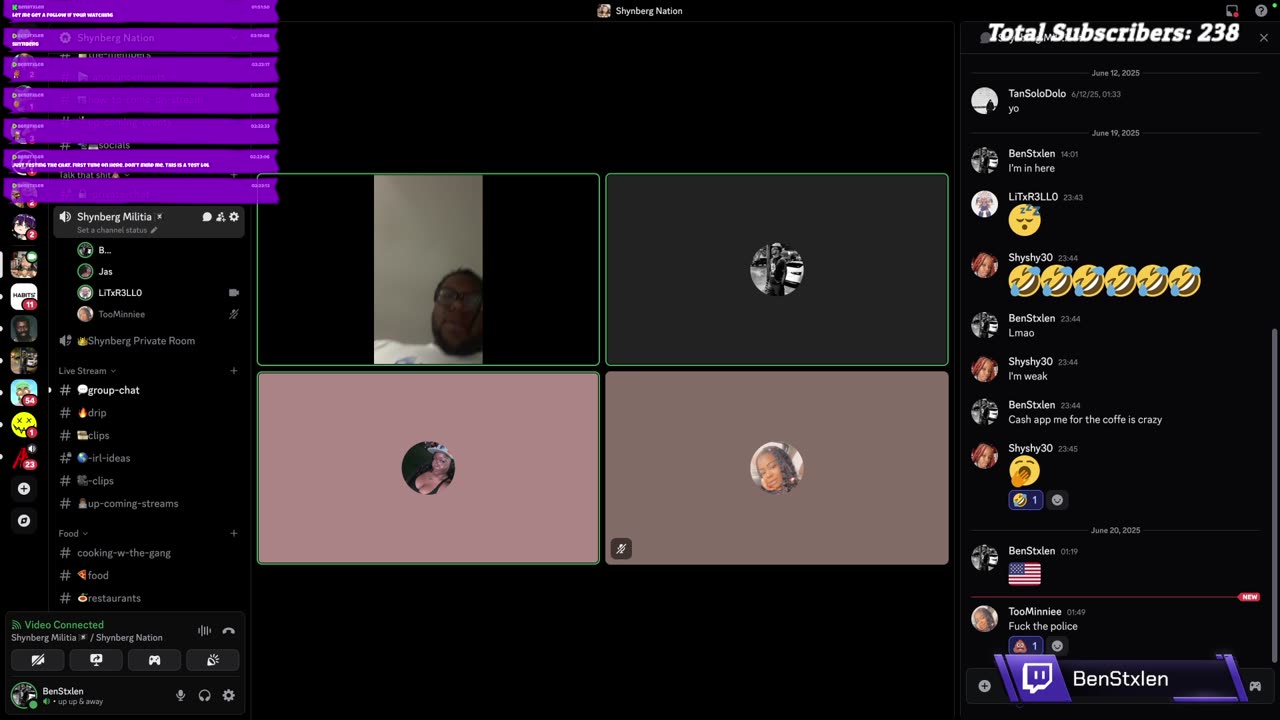Viewport: 1280px width, 720px height.
Task: Open the red A server with 23 badge
Action: click(24, 457)
